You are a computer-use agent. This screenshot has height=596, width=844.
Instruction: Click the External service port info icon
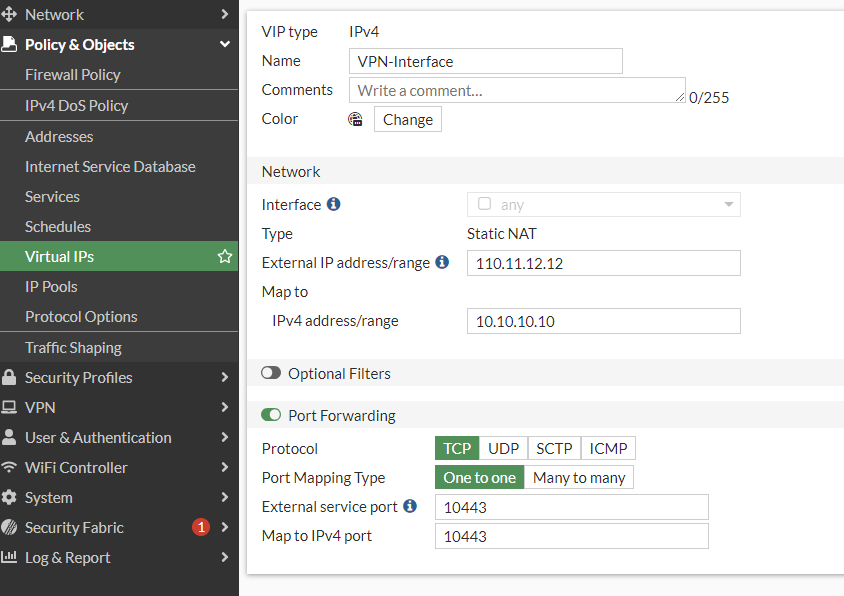(x=410, y=506)
